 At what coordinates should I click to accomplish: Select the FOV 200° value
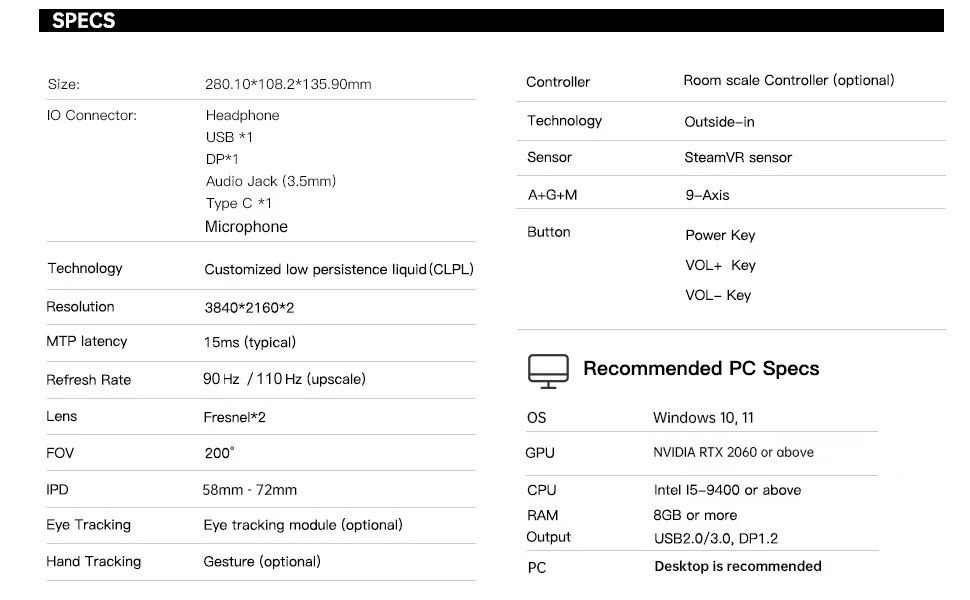(220, 453)
